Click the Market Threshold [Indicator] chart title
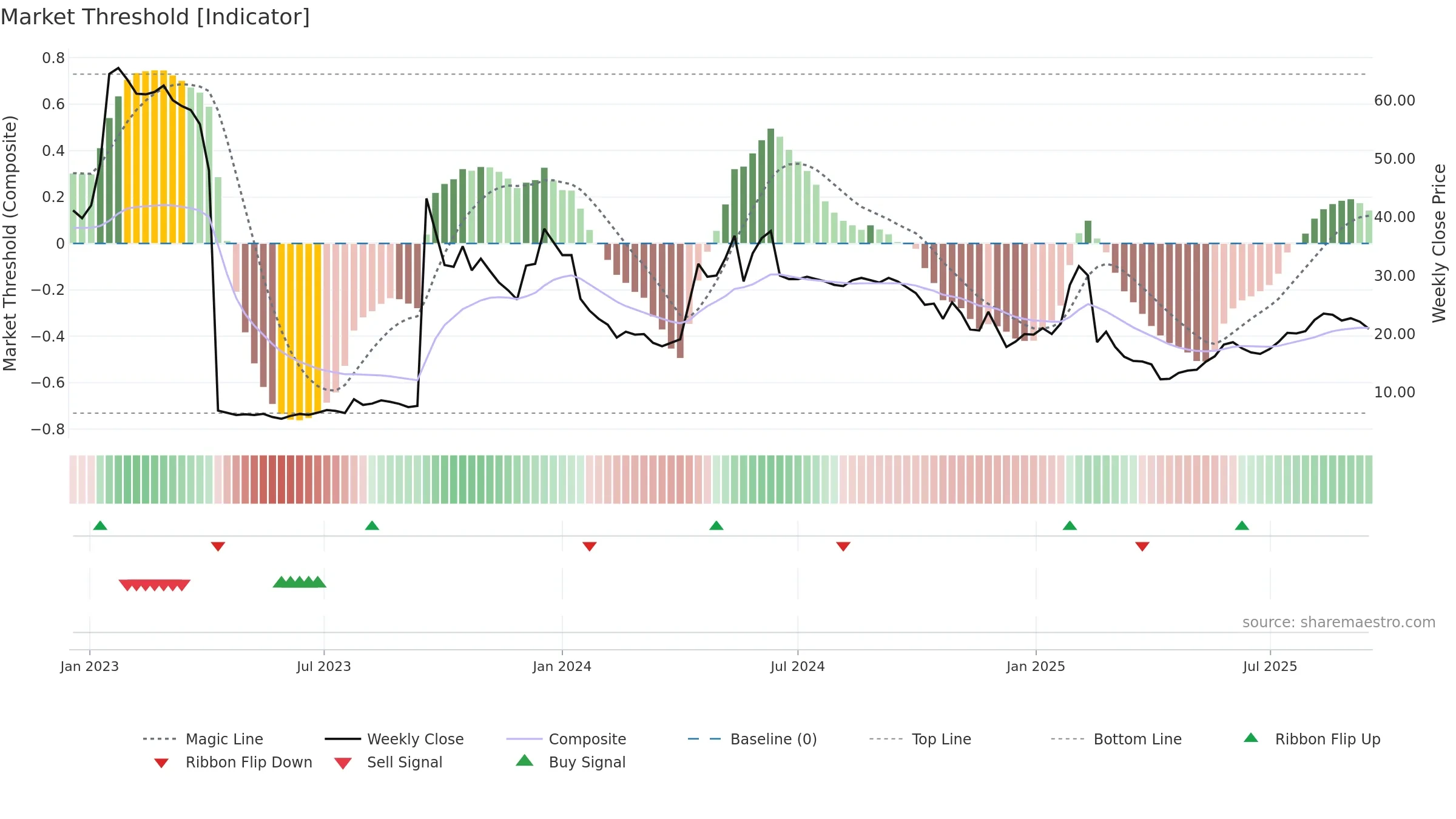This screenshot has height=819, width=1456. point(155,17)
